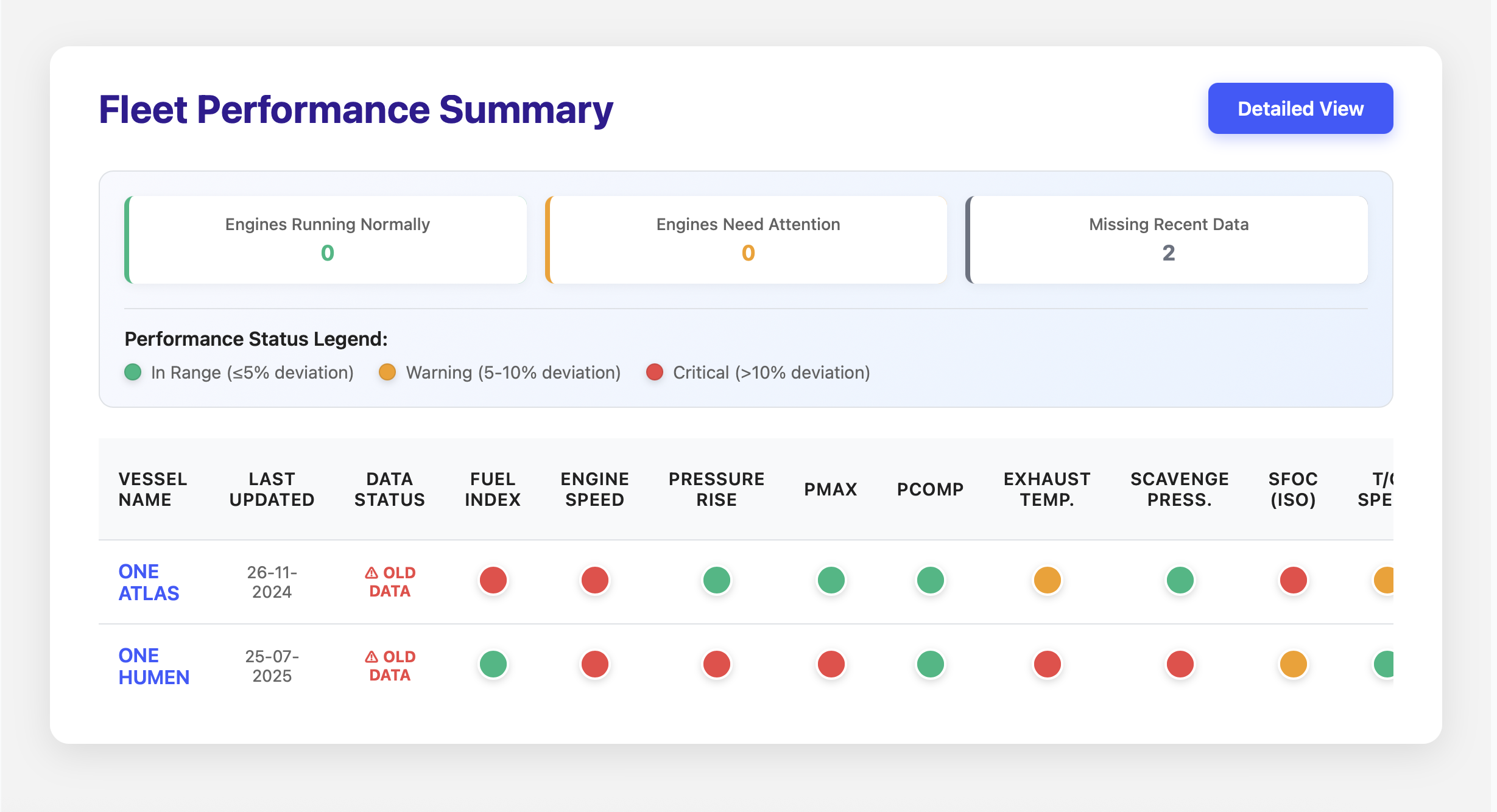Open the Detailed View
The height and width of the screenshot is (812, 1497).
tap(1300, 108)
